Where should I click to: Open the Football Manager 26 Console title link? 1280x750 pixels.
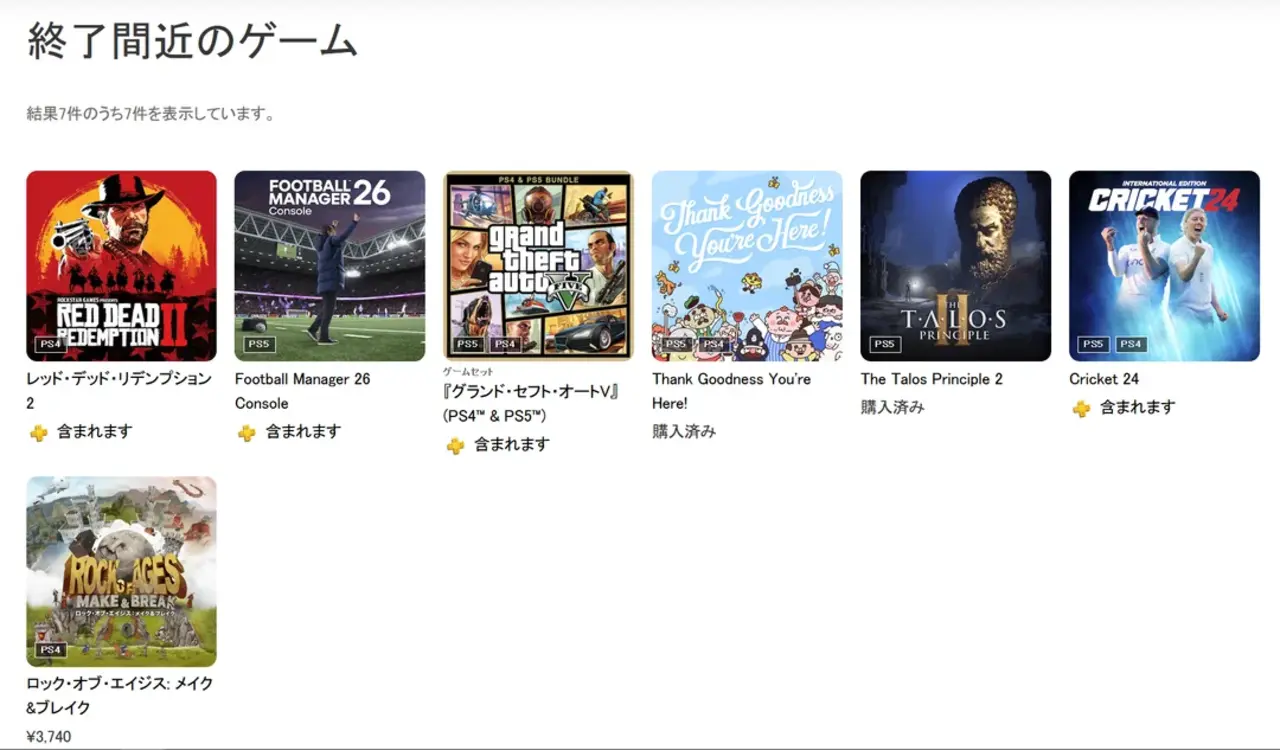[303, 391]
